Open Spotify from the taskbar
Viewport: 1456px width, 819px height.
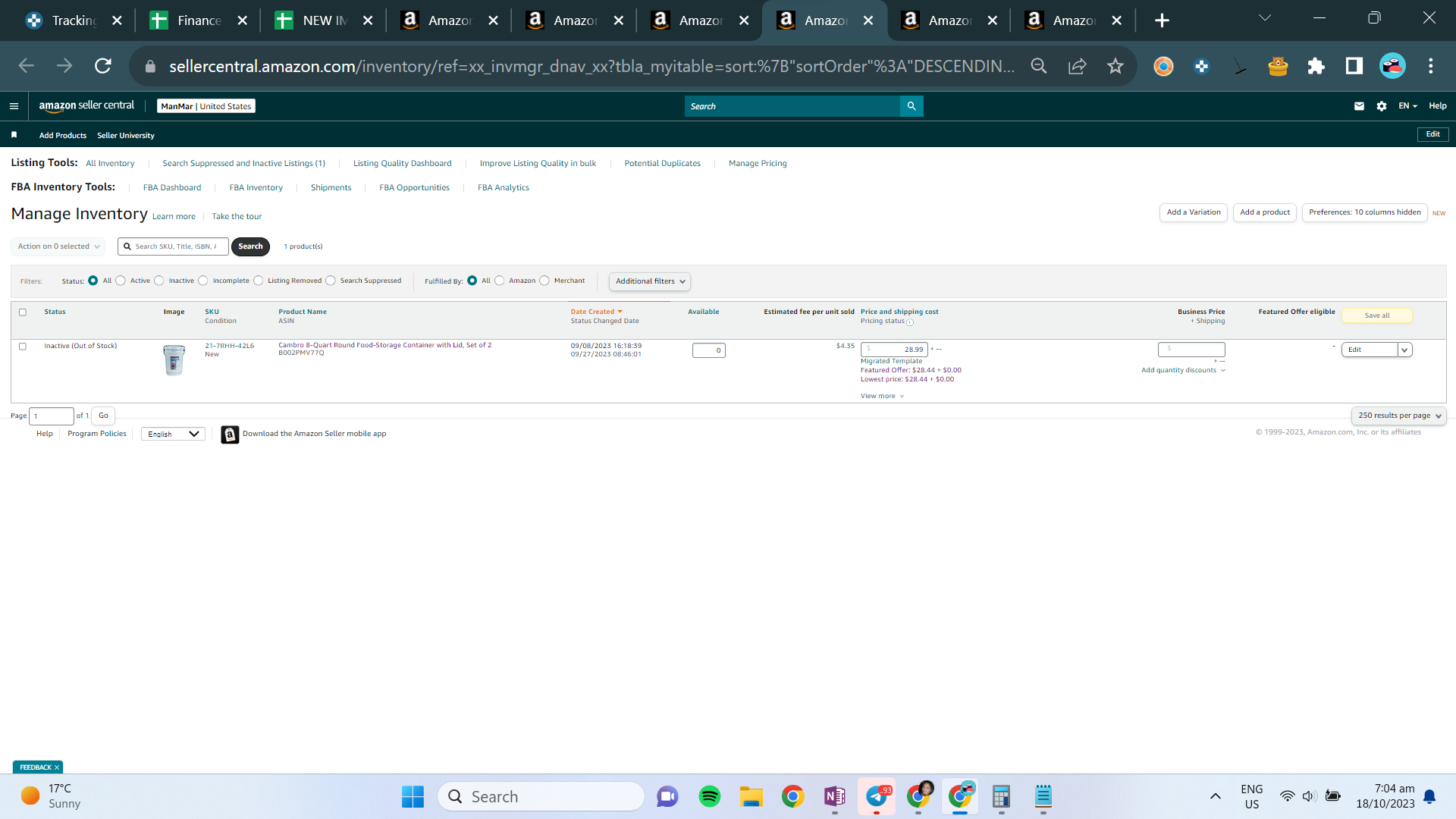pyautogui.click(x=710, y=796)
